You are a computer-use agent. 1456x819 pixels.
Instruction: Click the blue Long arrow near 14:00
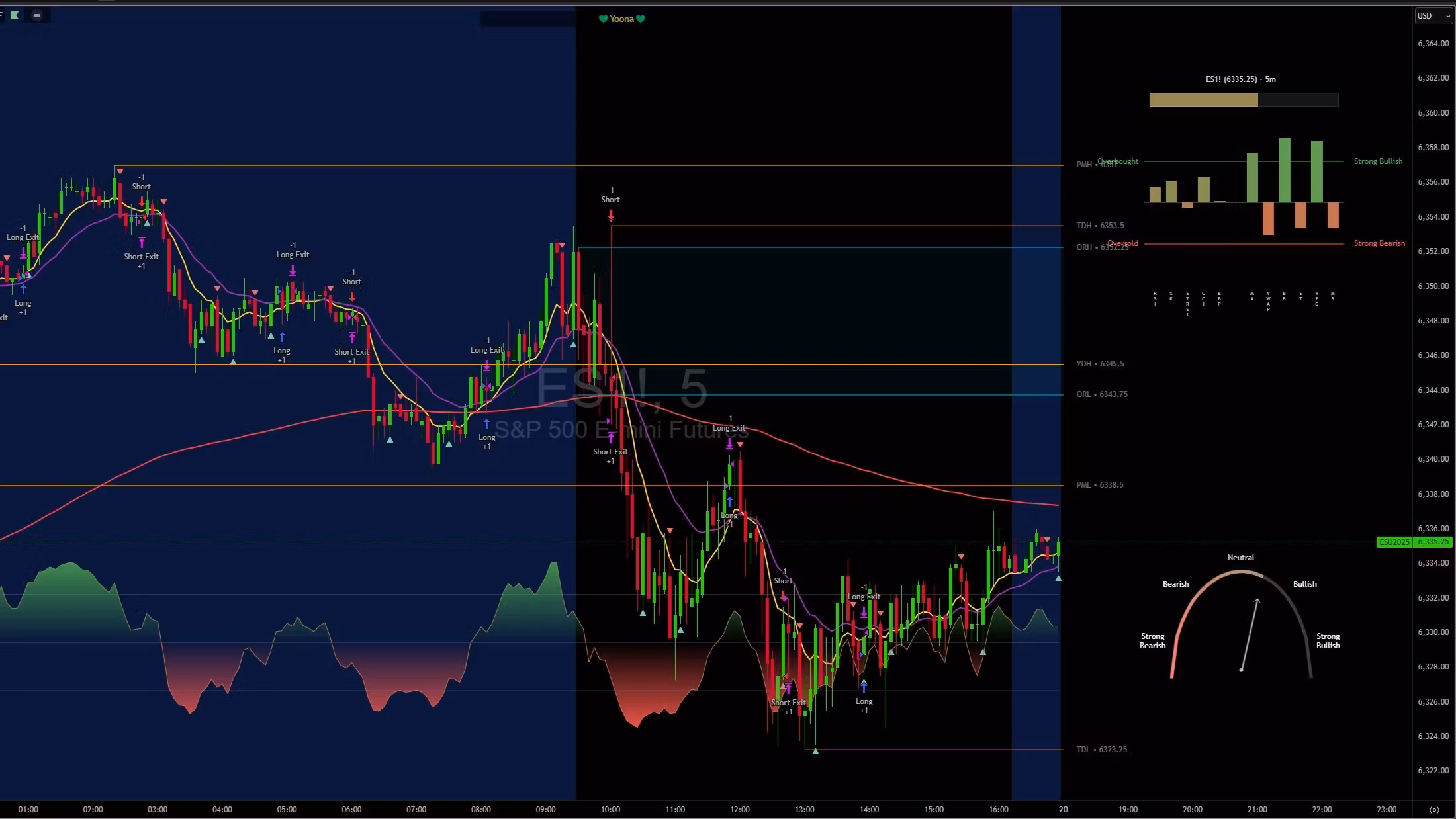(x=864, y=686)
